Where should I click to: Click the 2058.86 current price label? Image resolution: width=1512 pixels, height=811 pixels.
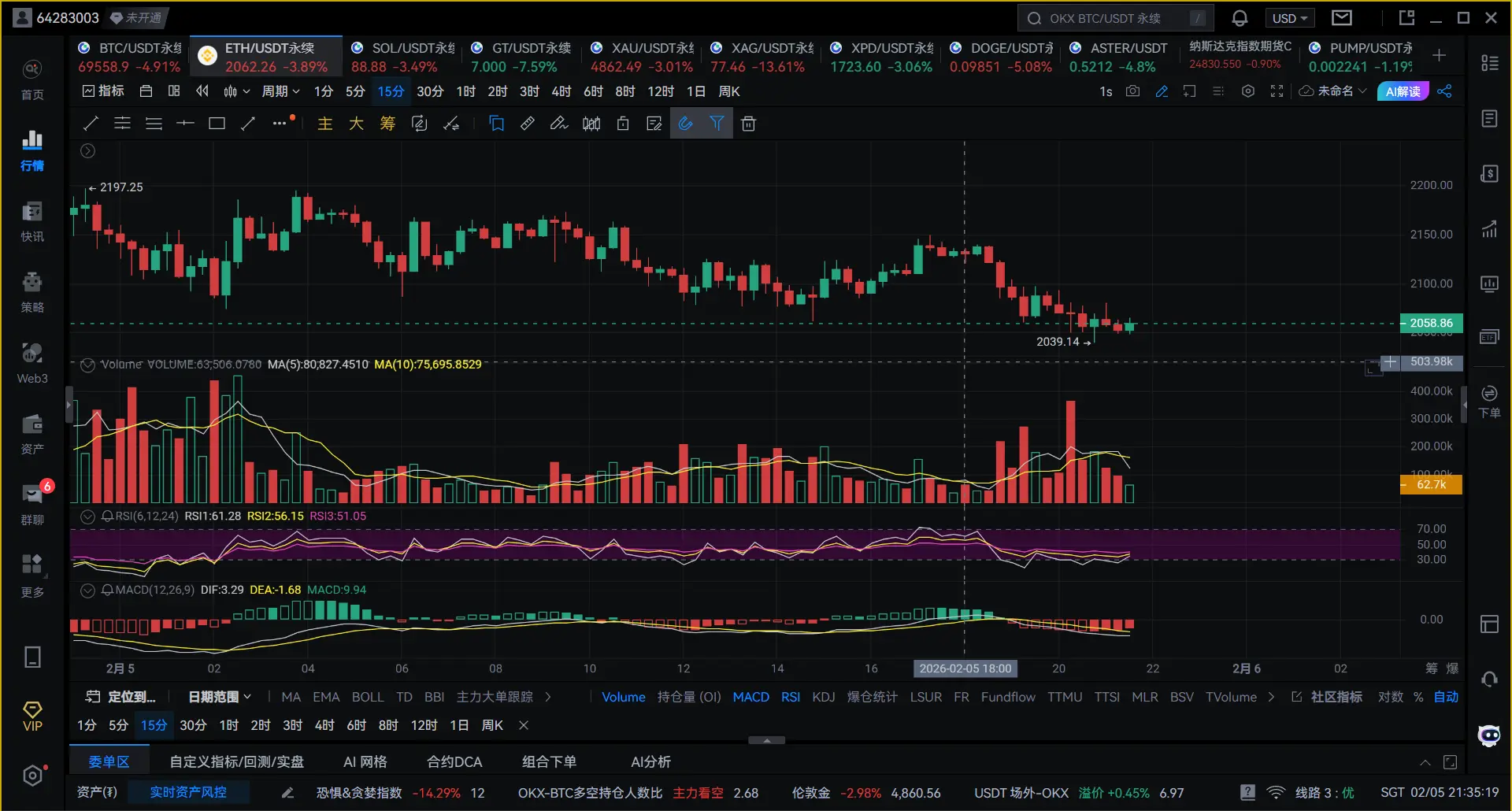tap(1431, 323)
